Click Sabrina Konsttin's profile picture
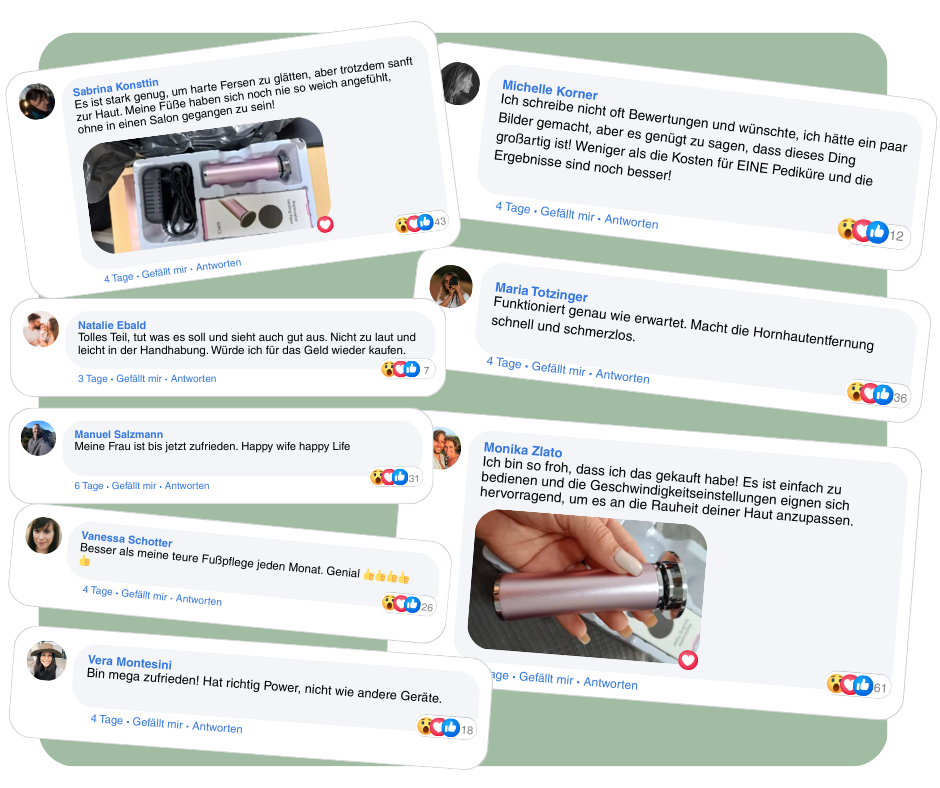This screenshot has width=940, height=788. point(37,101)
